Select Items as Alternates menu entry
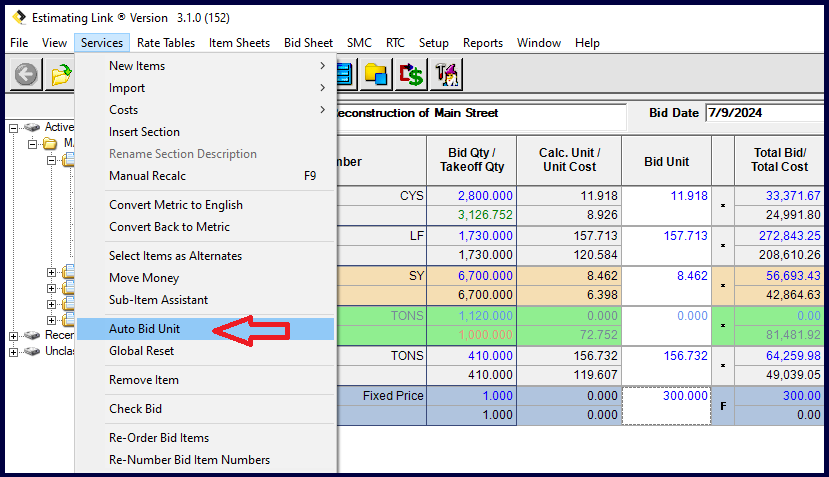Image resolution: width=829 pixels, height=477 pixels. click(x=206, y=255)
